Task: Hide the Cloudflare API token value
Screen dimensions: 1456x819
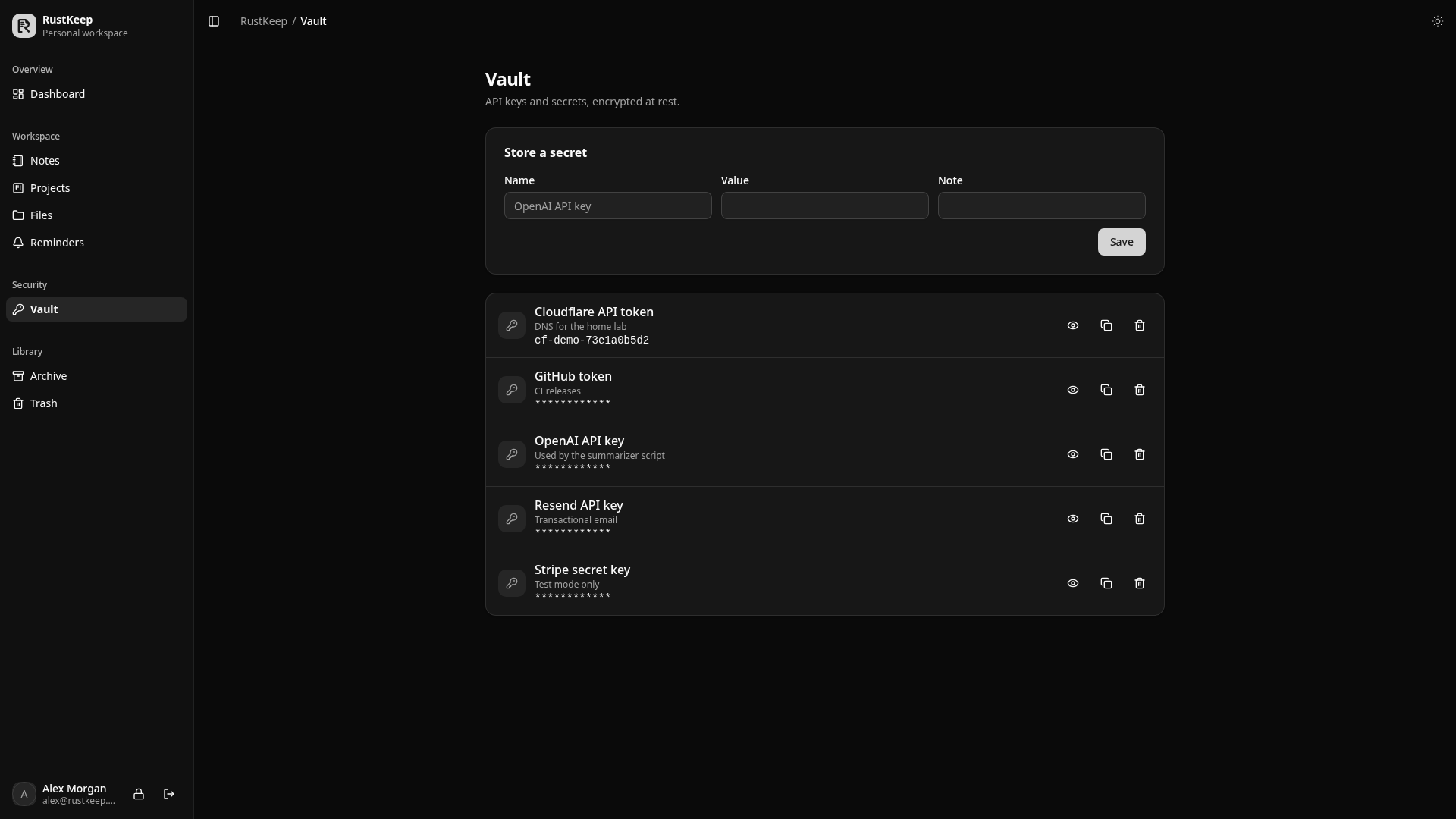Action: (x=1073, y=325)
